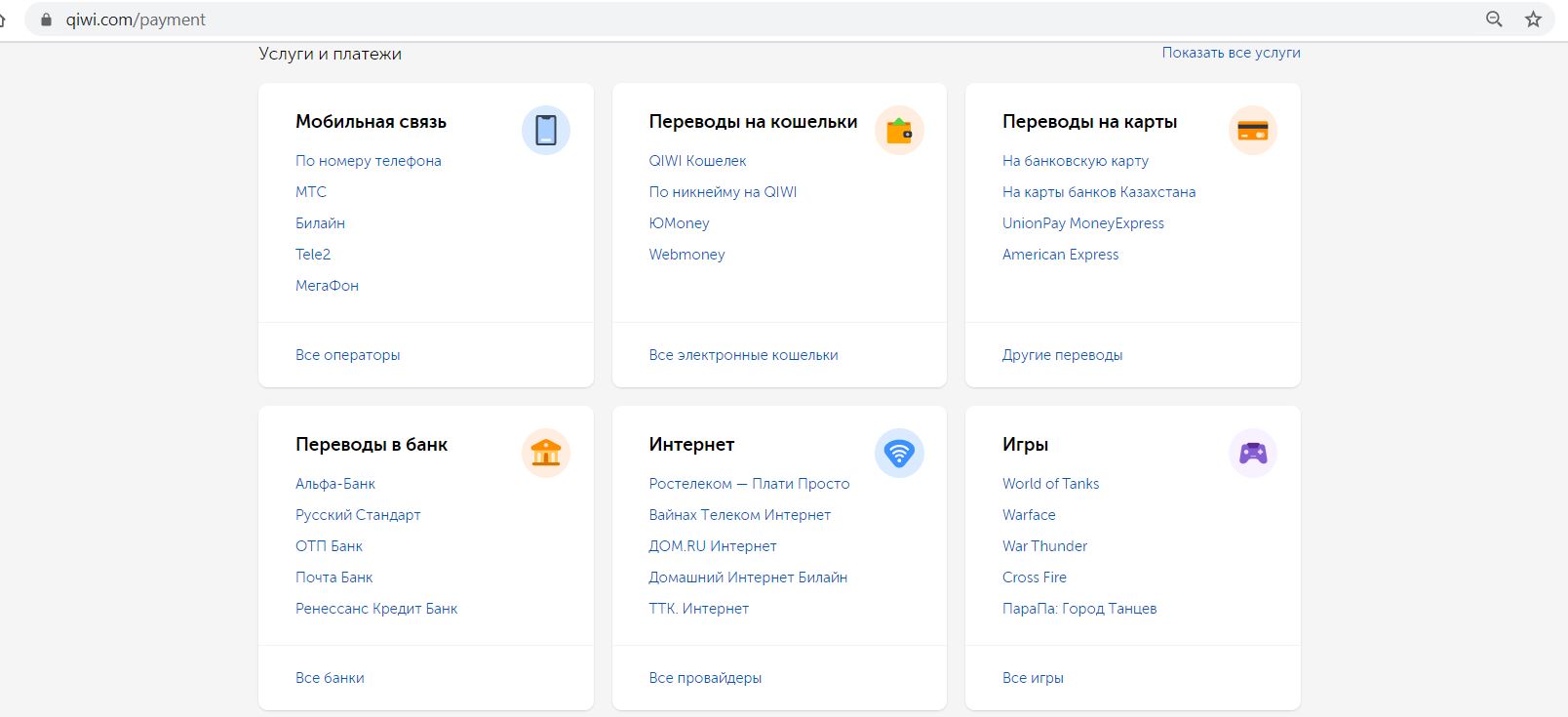Click the gamepad icon in Игры card
This screenshot has height=717, width=1568.
tap(1253, 453)
